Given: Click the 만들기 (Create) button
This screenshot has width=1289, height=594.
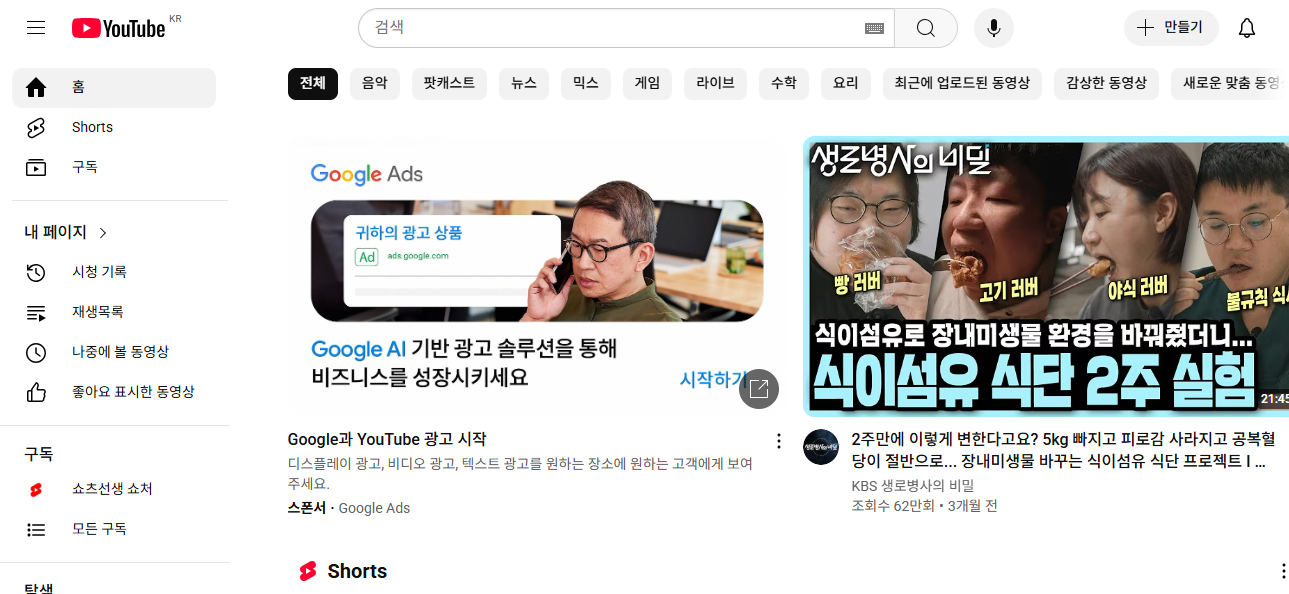Looking at the screenshot, I should (1170, 28).
